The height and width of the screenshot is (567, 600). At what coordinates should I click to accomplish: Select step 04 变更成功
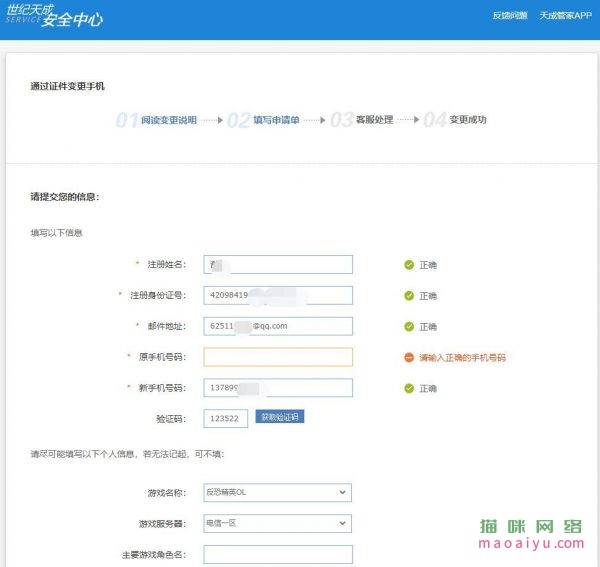455,120
